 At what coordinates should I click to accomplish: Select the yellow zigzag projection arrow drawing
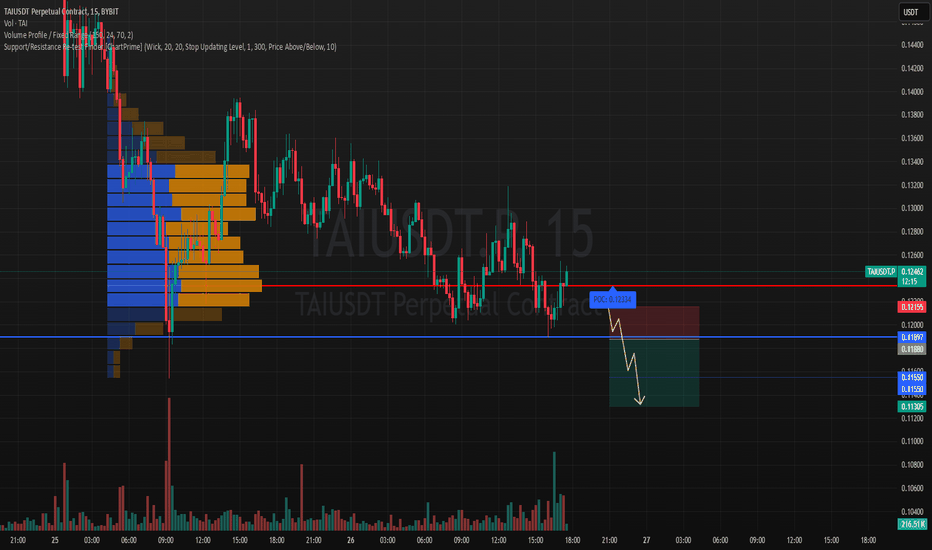(x=626, y=357)
